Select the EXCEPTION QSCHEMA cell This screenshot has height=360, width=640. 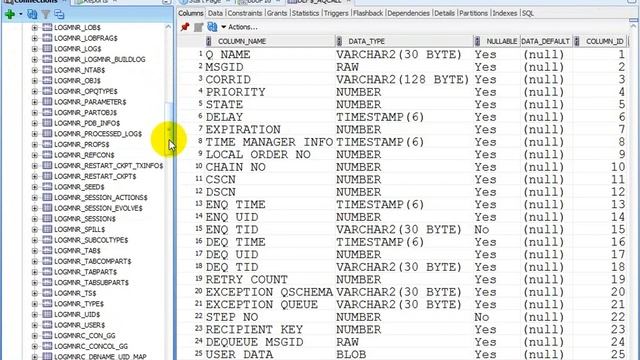click(269, 292)
